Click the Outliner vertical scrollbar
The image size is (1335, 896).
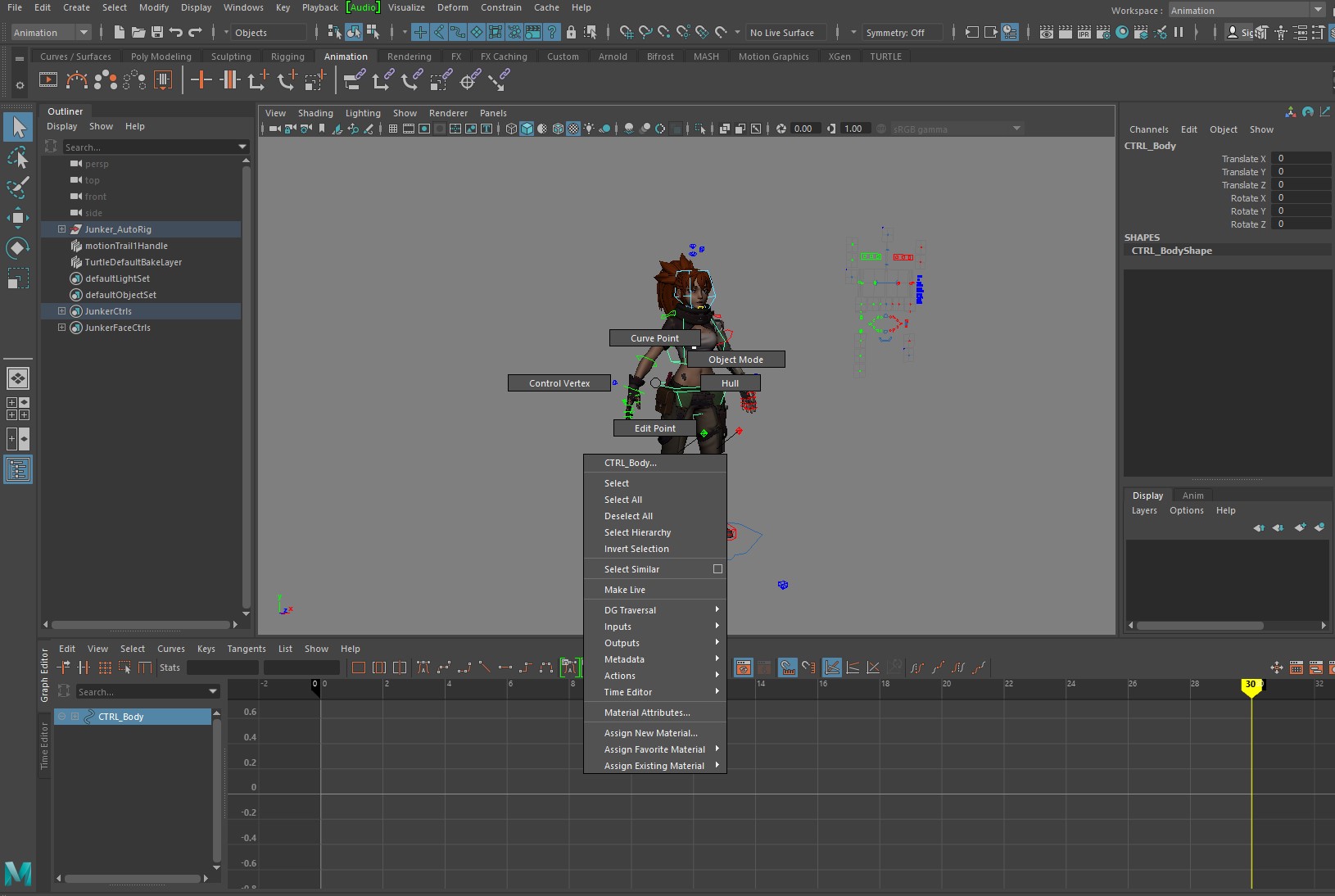coord(246,385)
